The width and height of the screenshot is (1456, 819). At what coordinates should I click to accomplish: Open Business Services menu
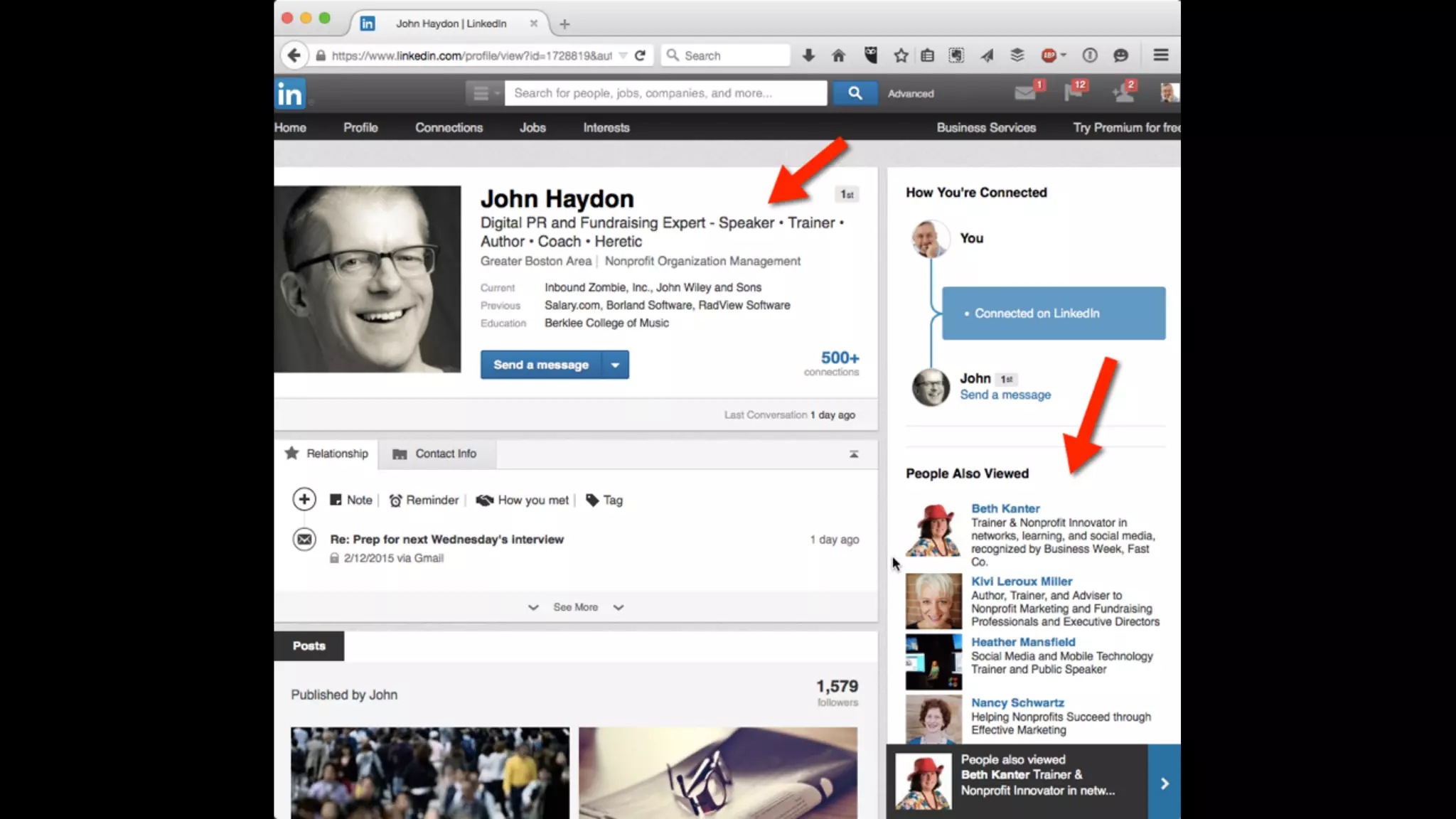986,128
